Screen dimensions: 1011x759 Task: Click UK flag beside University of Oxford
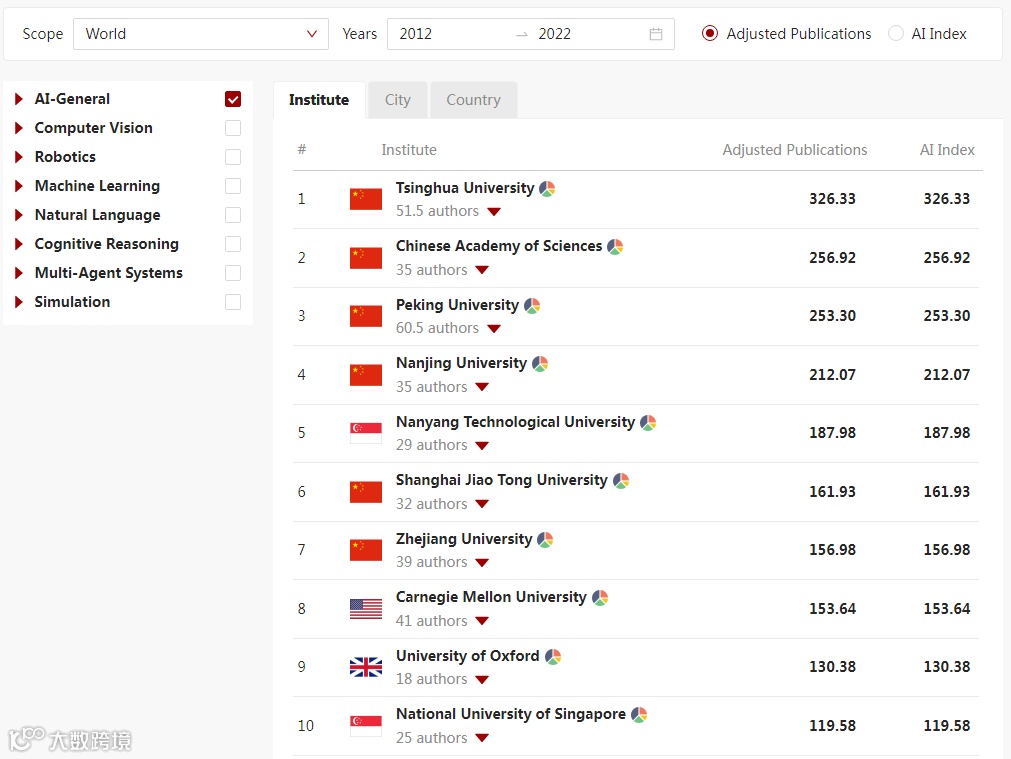366,667
